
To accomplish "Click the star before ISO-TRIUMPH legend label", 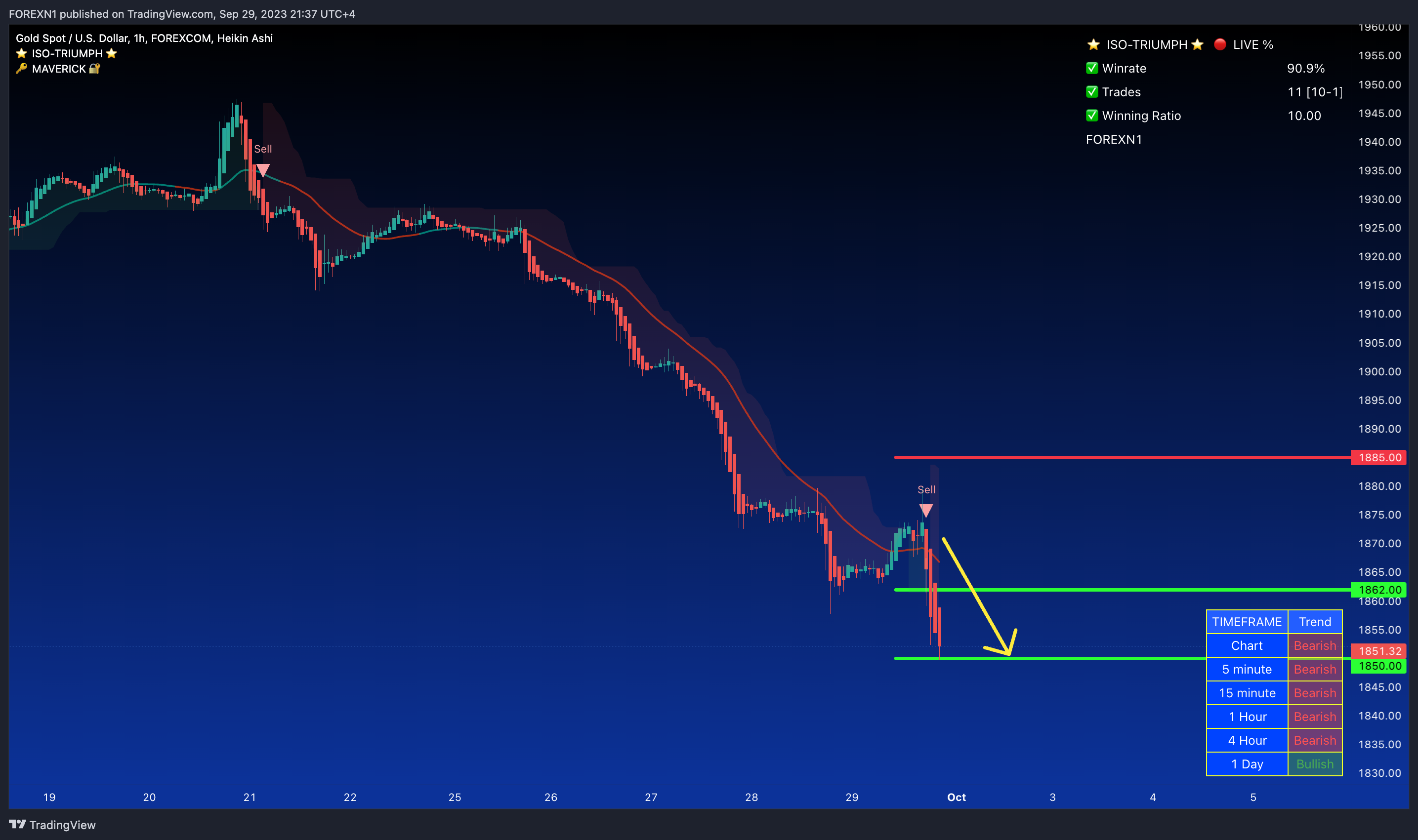I will tap(22, 53).
